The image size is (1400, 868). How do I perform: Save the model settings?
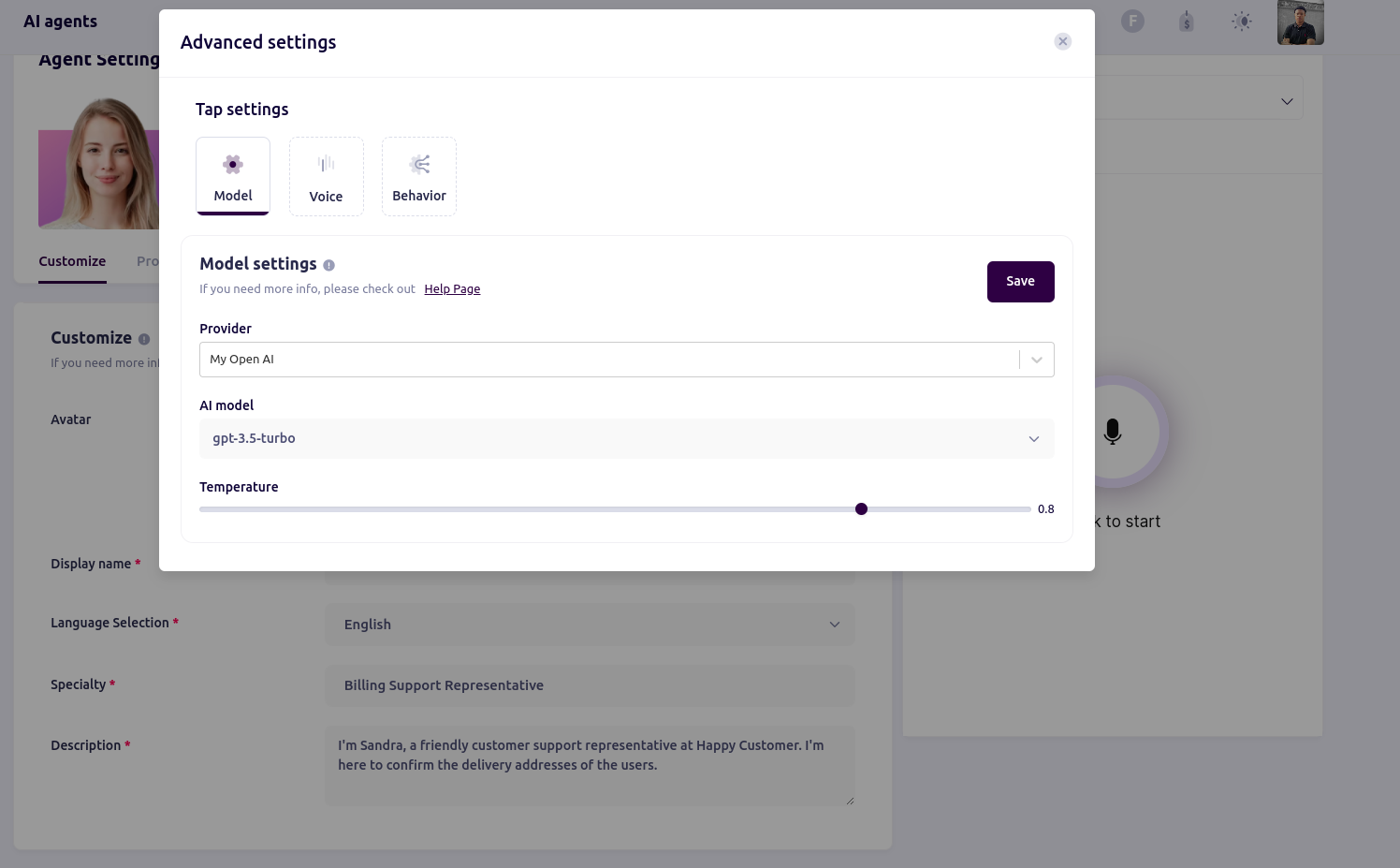pos(1020,282)
